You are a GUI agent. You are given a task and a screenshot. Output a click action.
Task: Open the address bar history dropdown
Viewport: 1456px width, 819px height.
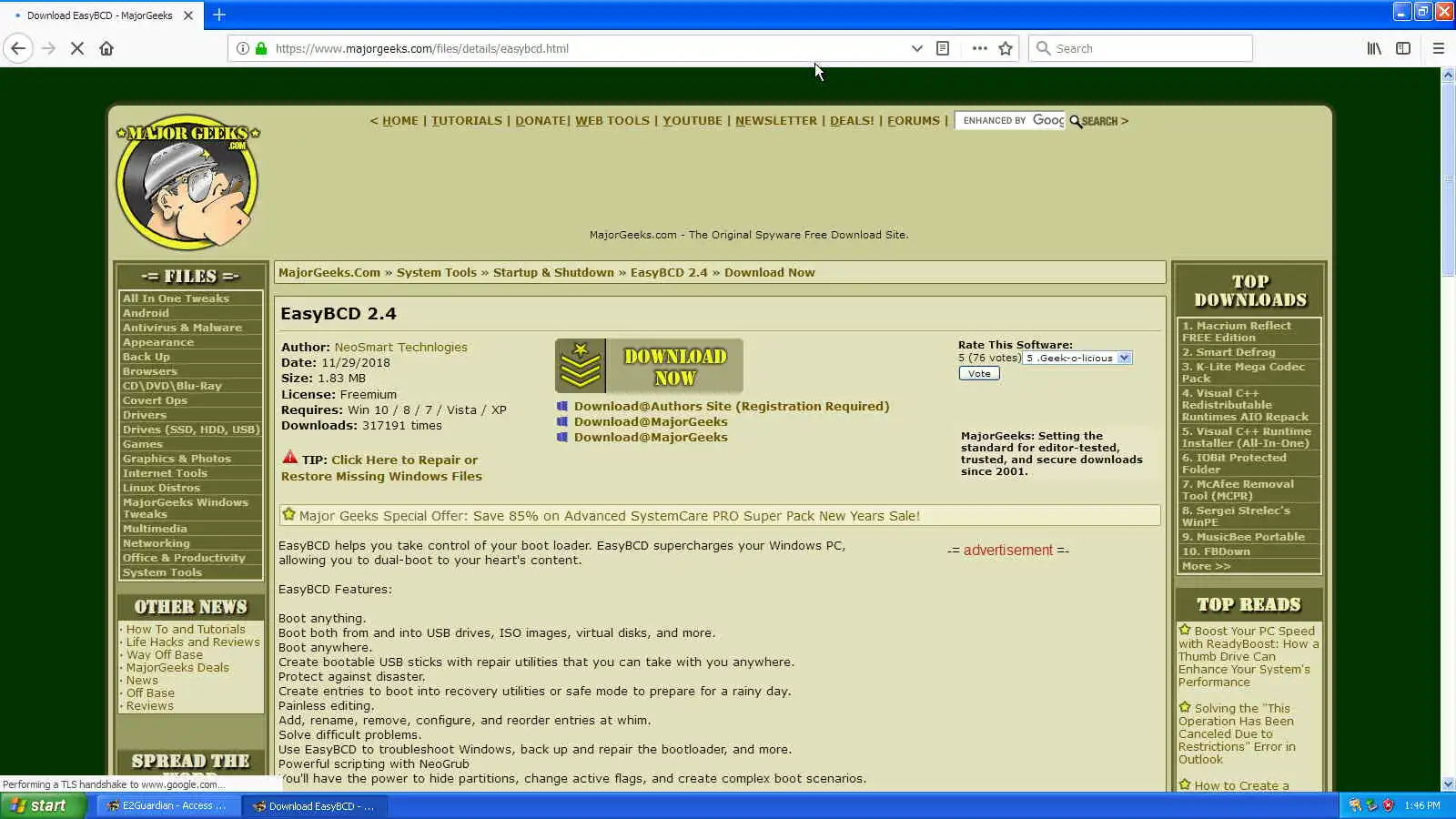pyautogui.click(x=916, y=48)
